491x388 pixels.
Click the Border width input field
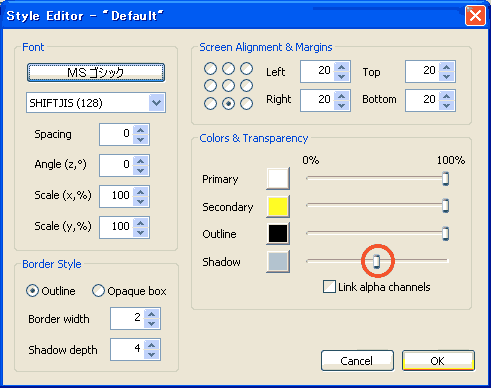pos(127,318)
